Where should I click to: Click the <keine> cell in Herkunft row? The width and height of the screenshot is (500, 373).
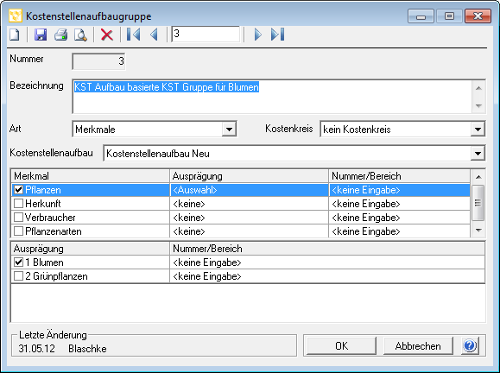249,204
